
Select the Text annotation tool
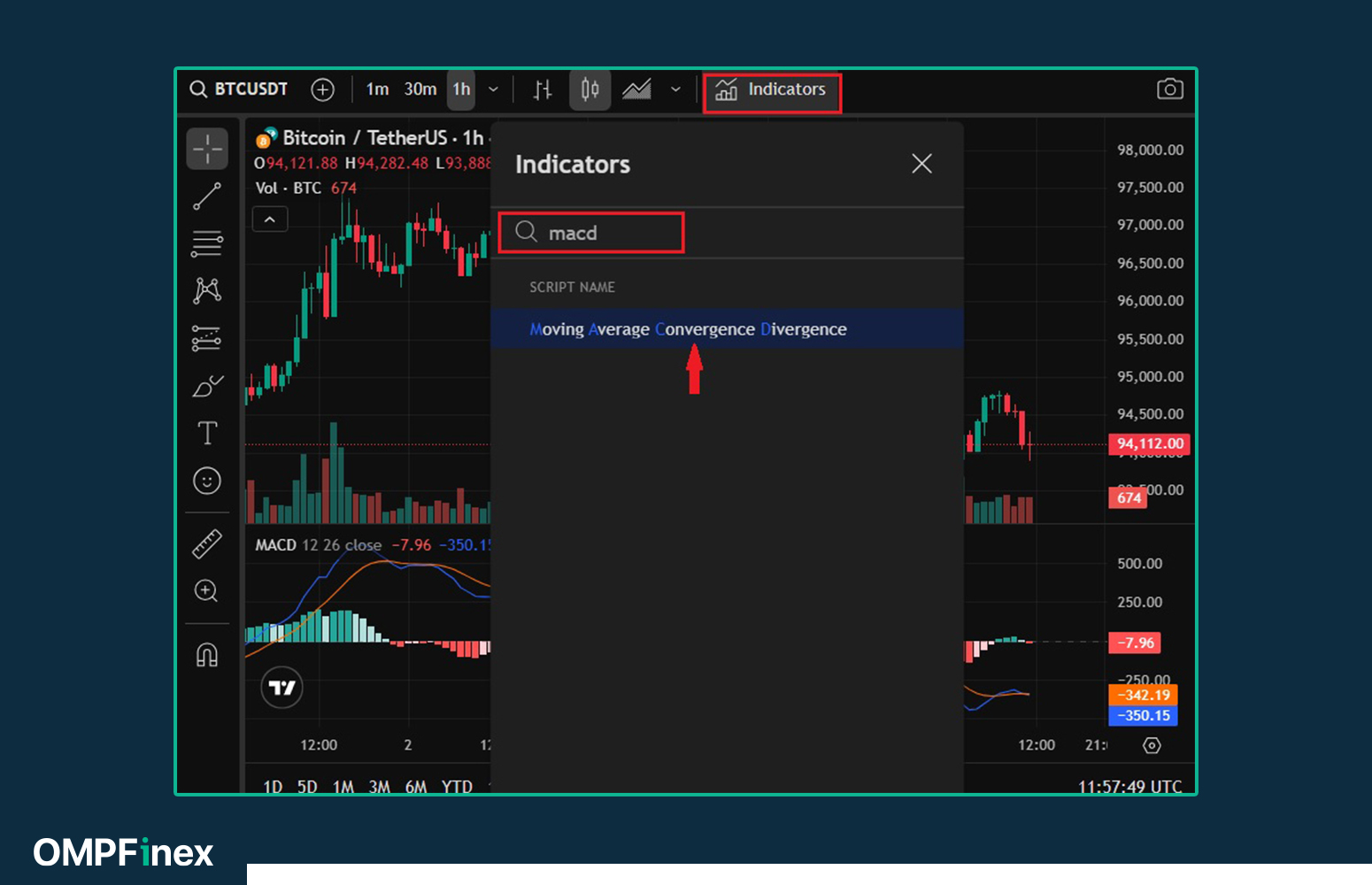pos(207,433)
